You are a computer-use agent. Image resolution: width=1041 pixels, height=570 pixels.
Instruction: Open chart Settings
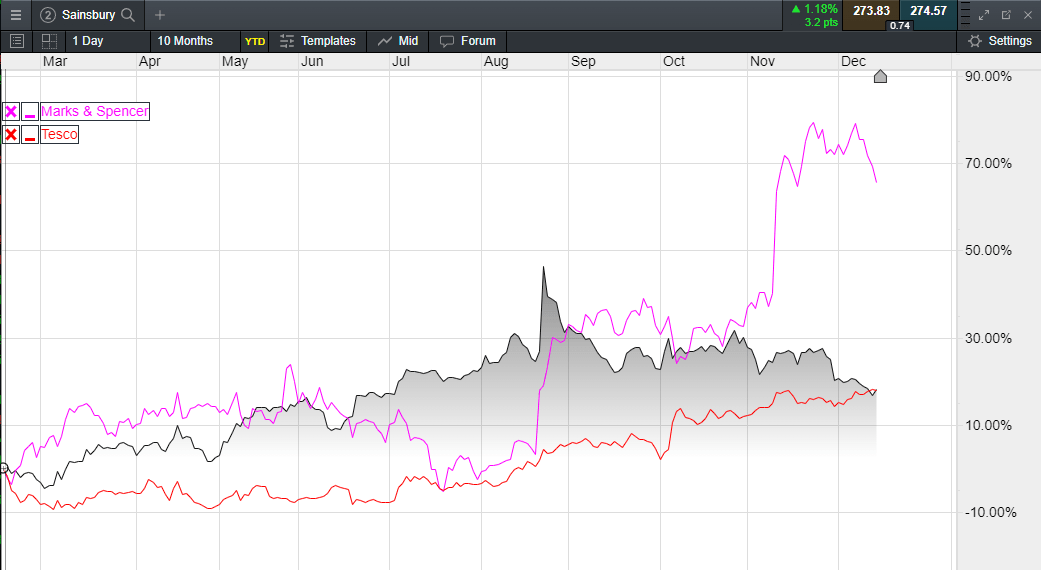coord(999,41)
